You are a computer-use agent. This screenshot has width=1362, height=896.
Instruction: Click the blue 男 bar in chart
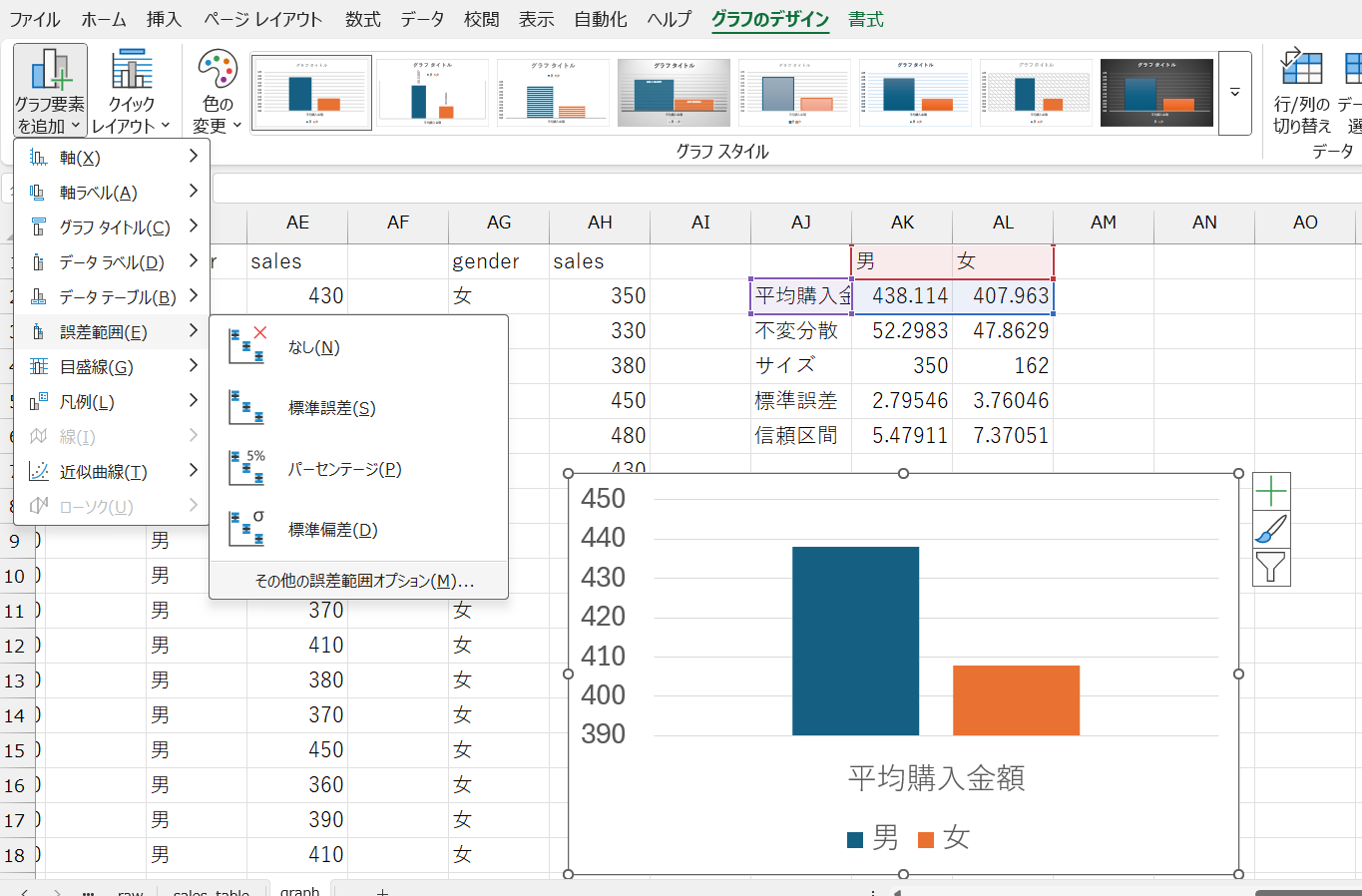click(x=855, y=641)
